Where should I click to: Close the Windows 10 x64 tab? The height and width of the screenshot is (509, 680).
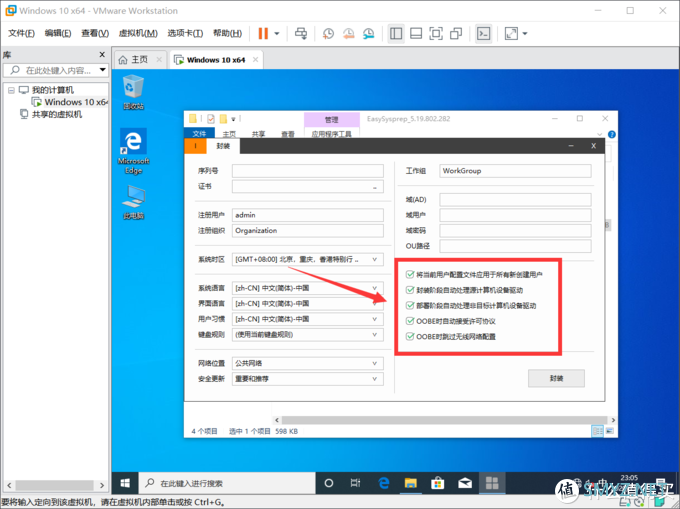(255, 59)
